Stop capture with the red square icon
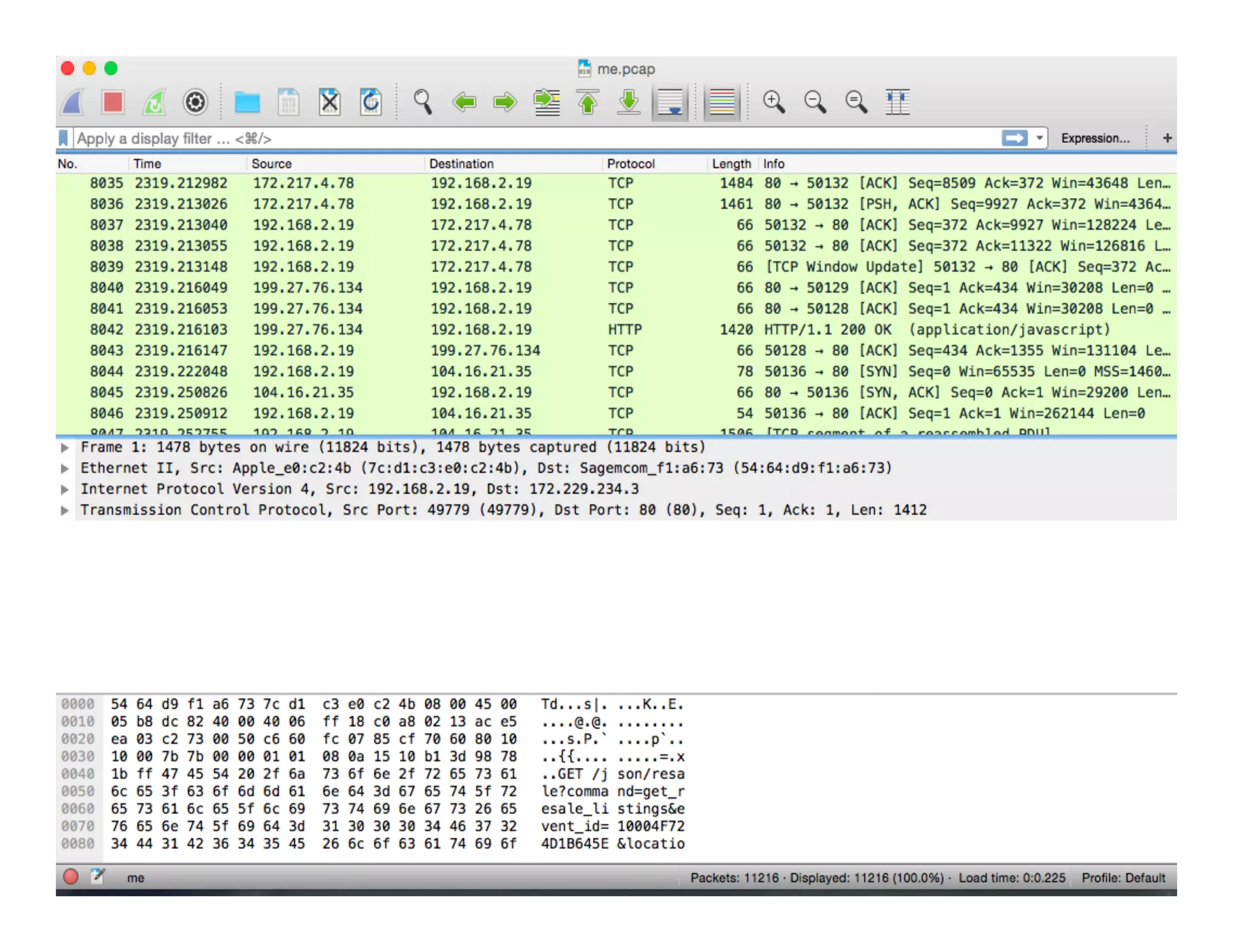Viewport: 1233px width, 952px height. click(x=113, y=102)
